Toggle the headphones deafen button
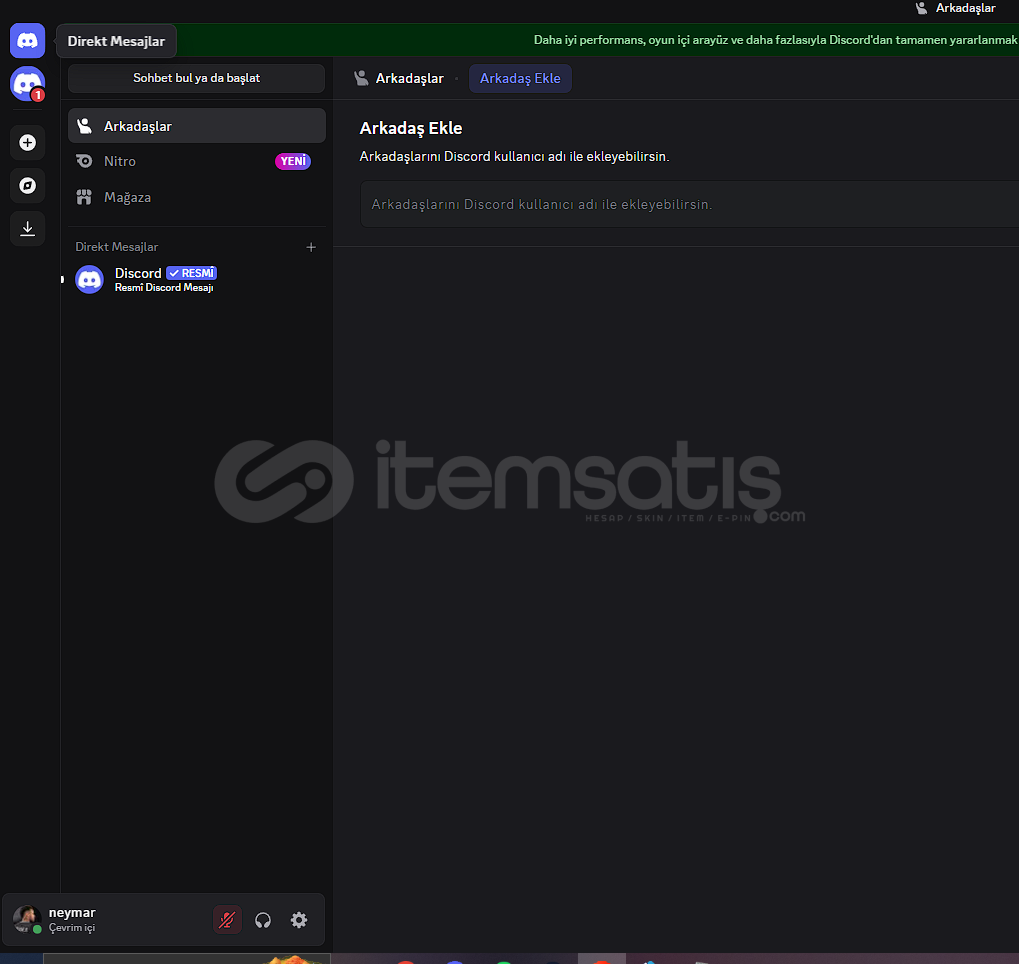Viewport: 1019px width, 964px height. point(263,920)
